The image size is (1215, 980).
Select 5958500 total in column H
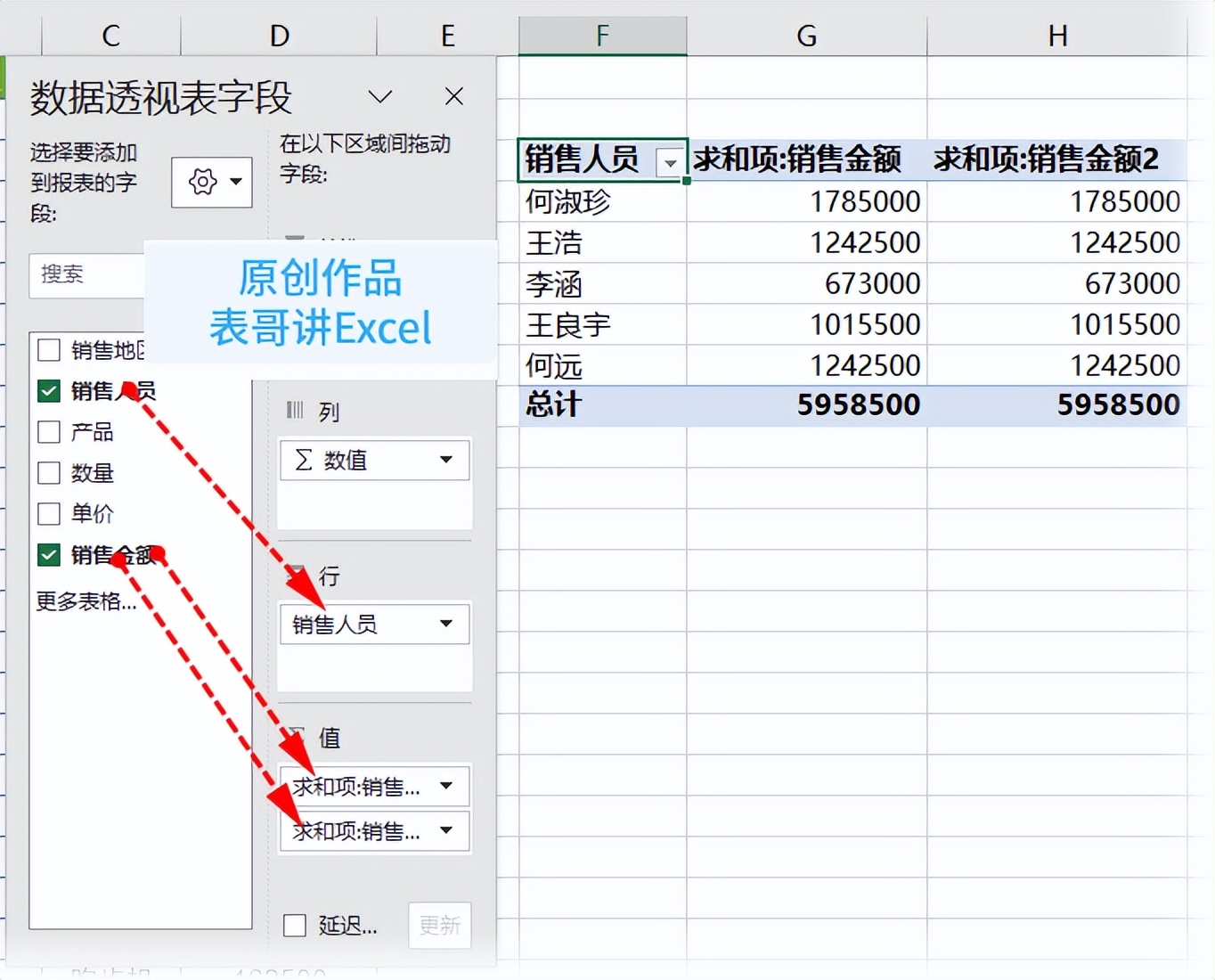pyautogui.click(x=1057, y=405)
